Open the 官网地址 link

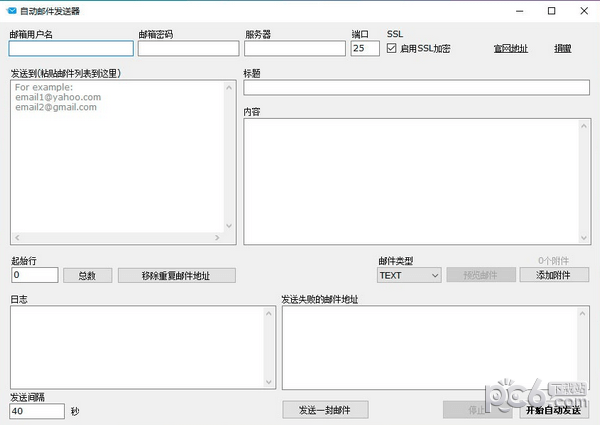pyautogui.click(x=510, y=49)
